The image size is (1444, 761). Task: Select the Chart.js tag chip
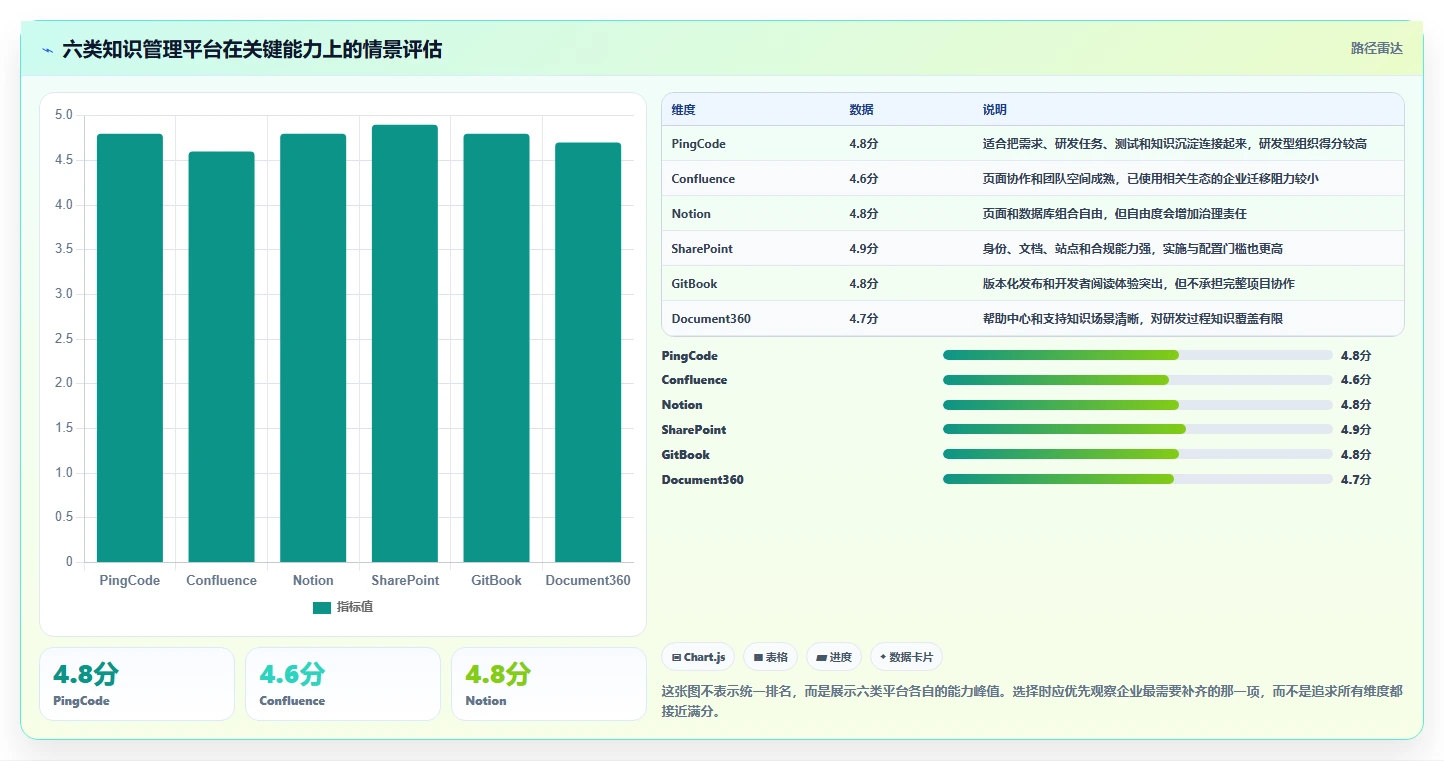698,657
